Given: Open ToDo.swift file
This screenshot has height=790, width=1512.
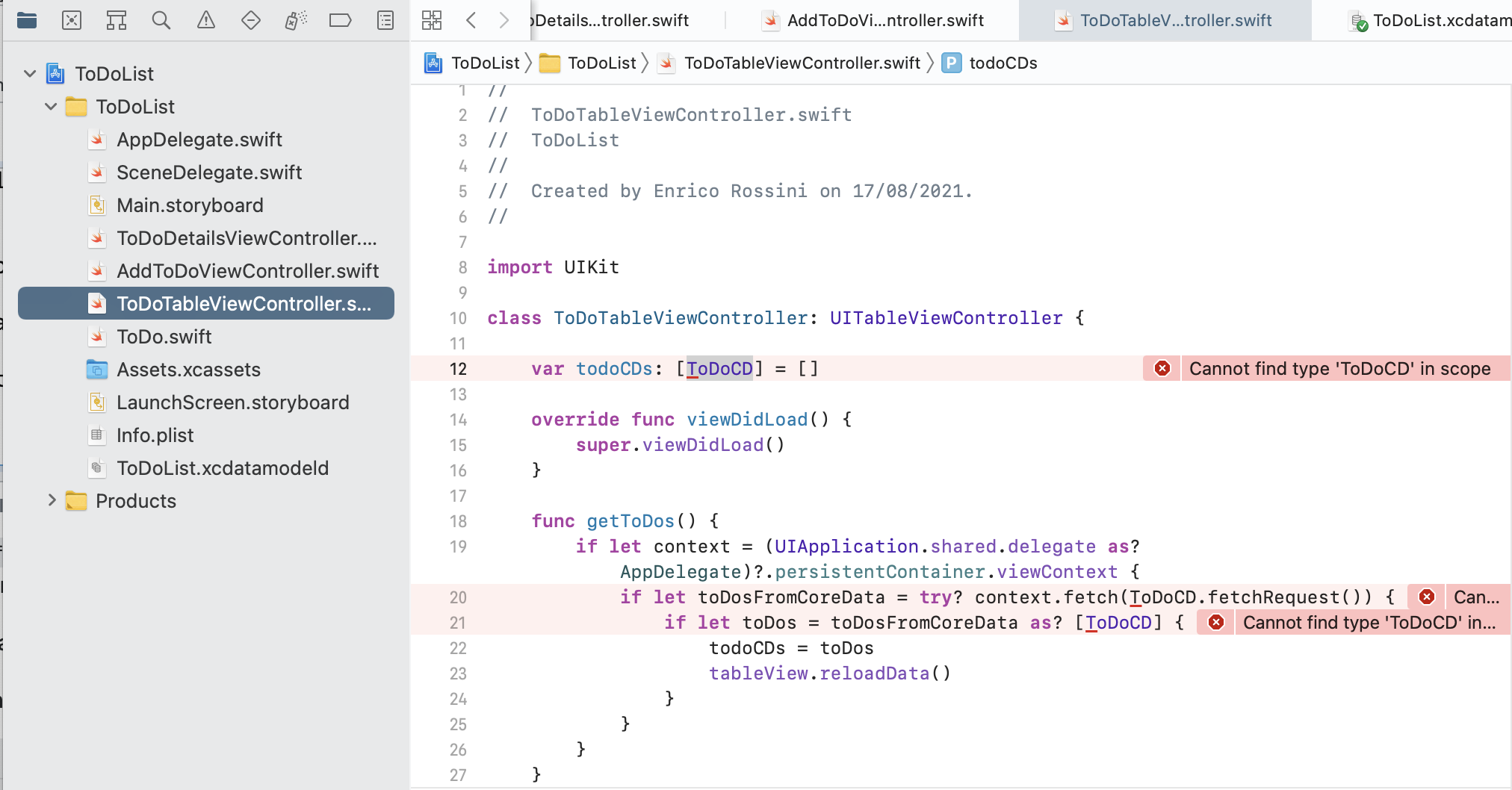Looking at the screenshot, I should [x=164, y=337].
